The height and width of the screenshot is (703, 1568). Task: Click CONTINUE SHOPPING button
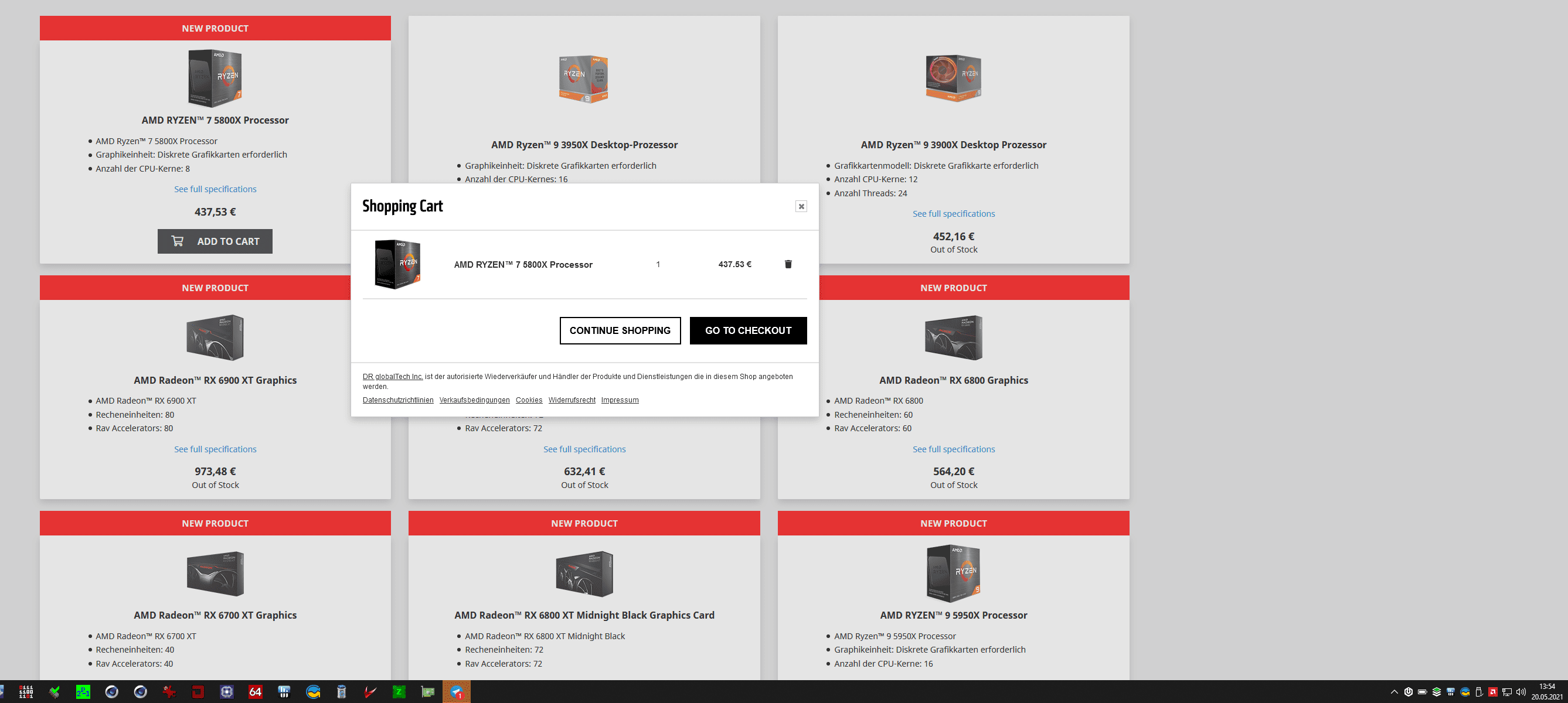(620, 330)
